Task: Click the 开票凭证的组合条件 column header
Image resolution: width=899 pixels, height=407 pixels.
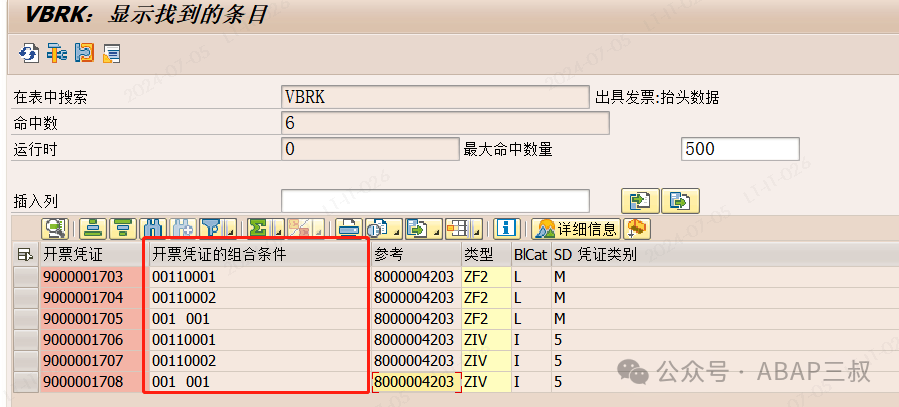Action: point(260,256)
